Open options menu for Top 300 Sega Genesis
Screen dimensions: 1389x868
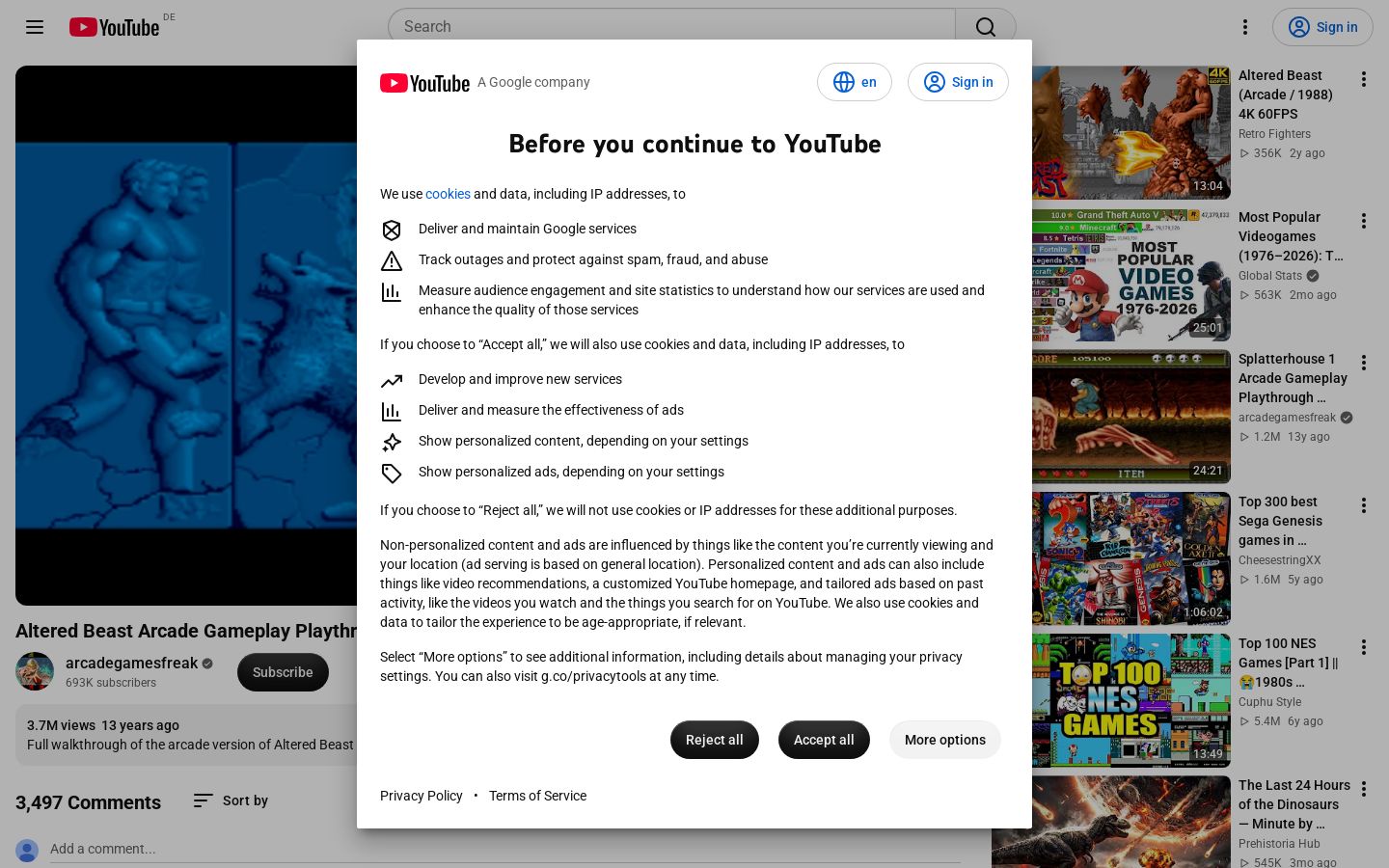[x=1364, y=505]
